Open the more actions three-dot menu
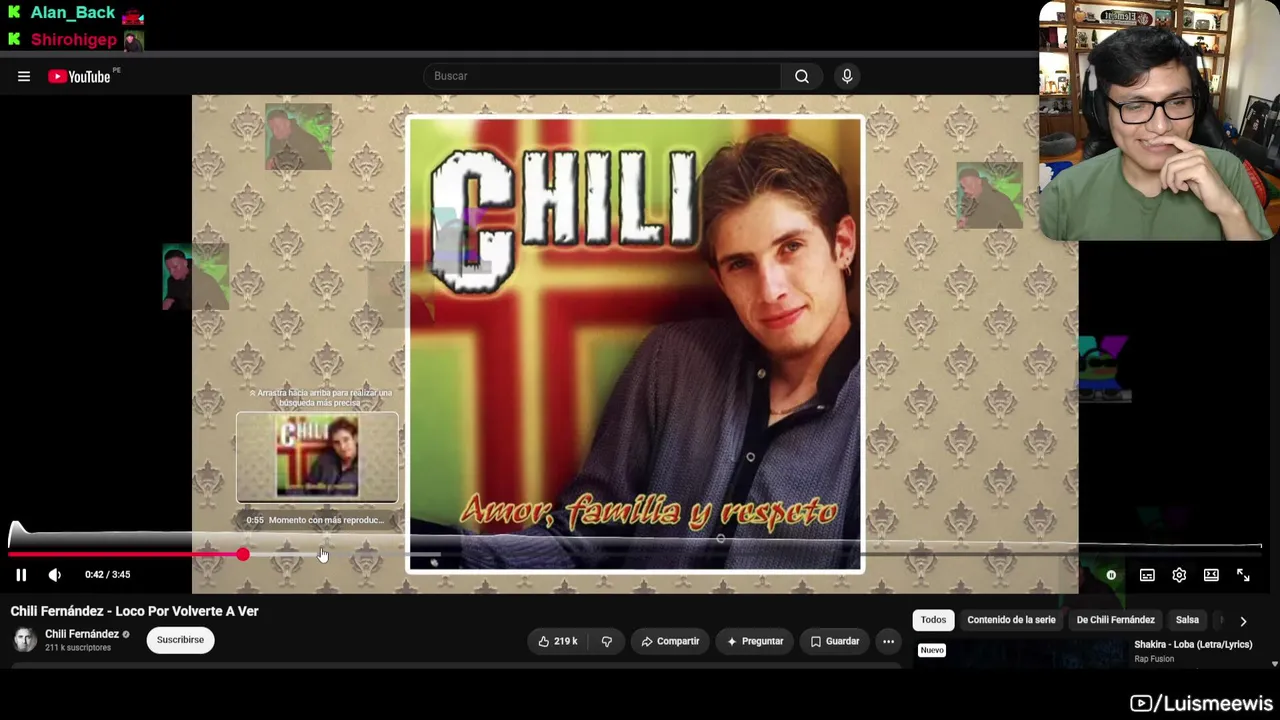Screen dimensions: 1280x720 coord(888,641)
